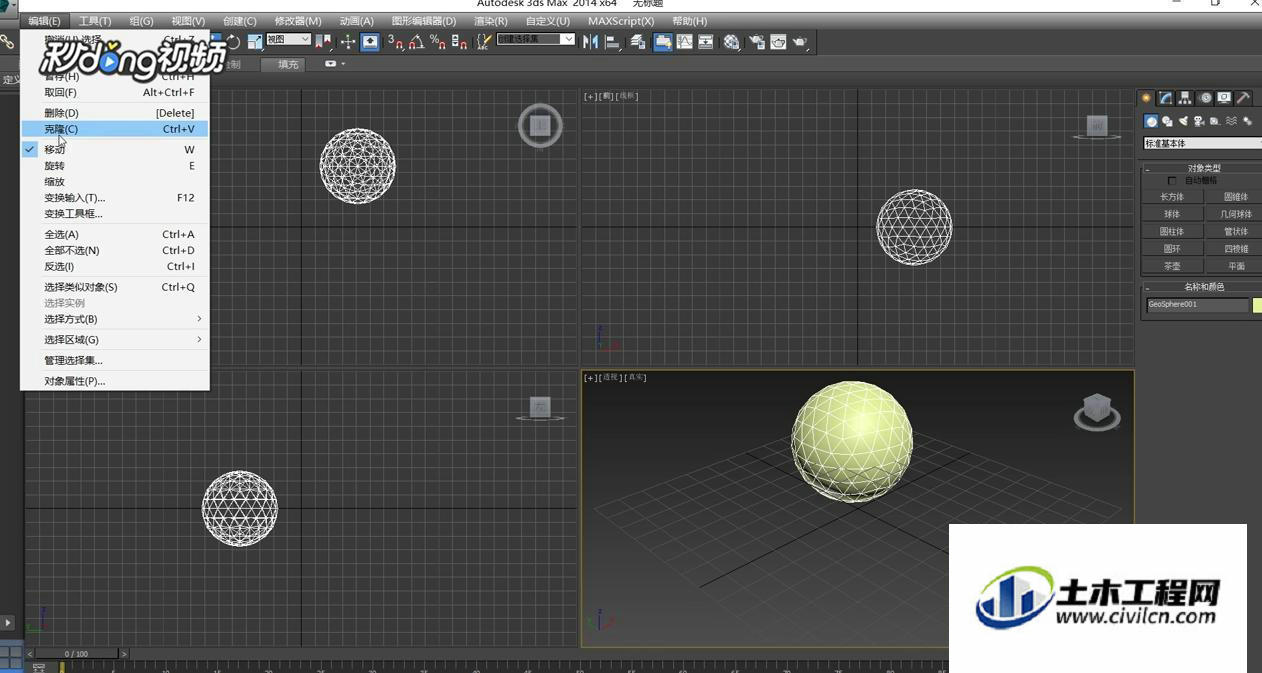Open the Display tab in the command panel
This screenshot has width=1262, height=673.
point(1224,98)
